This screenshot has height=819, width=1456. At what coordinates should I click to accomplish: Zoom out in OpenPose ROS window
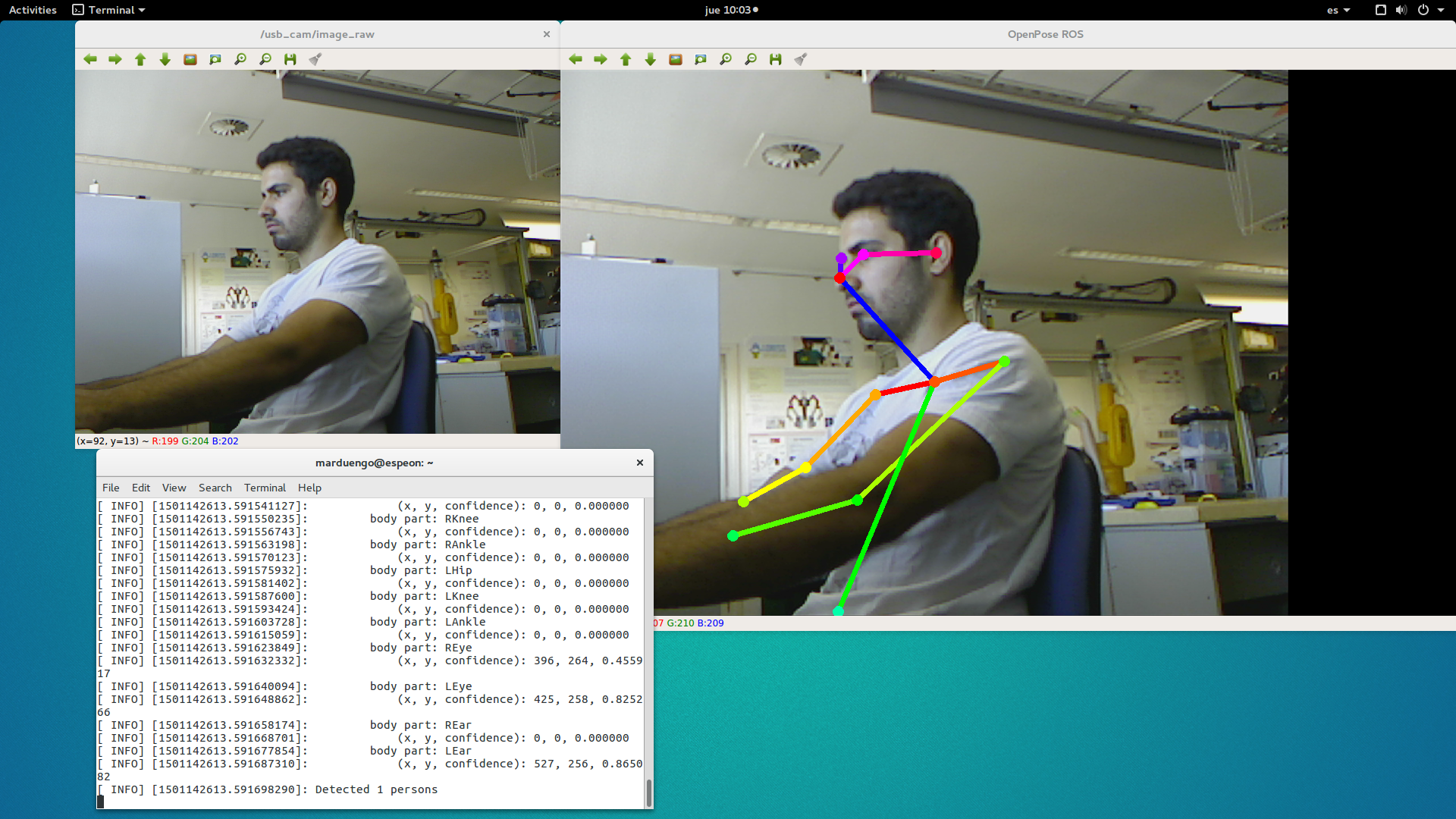751,59
